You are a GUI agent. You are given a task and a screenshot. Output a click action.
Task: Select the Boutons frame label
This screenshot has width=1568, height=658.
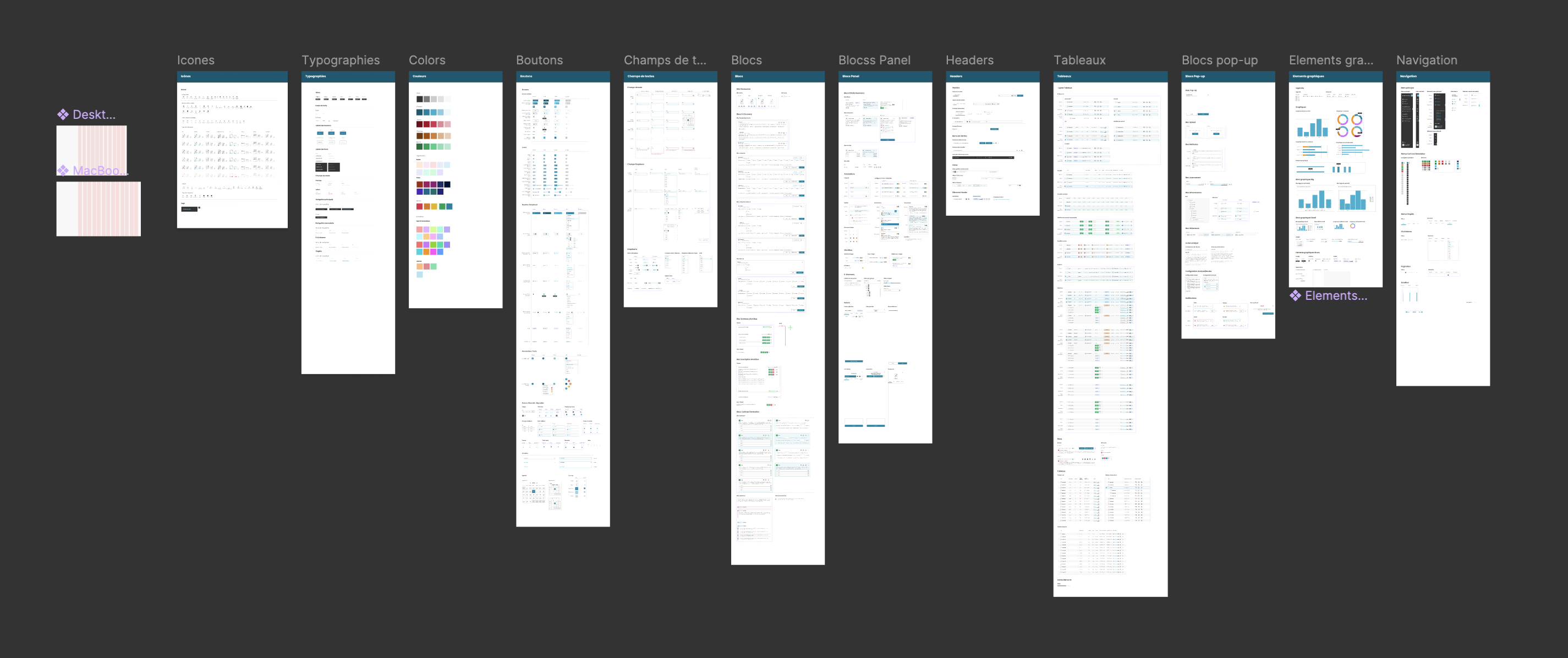tap(539, 61)
